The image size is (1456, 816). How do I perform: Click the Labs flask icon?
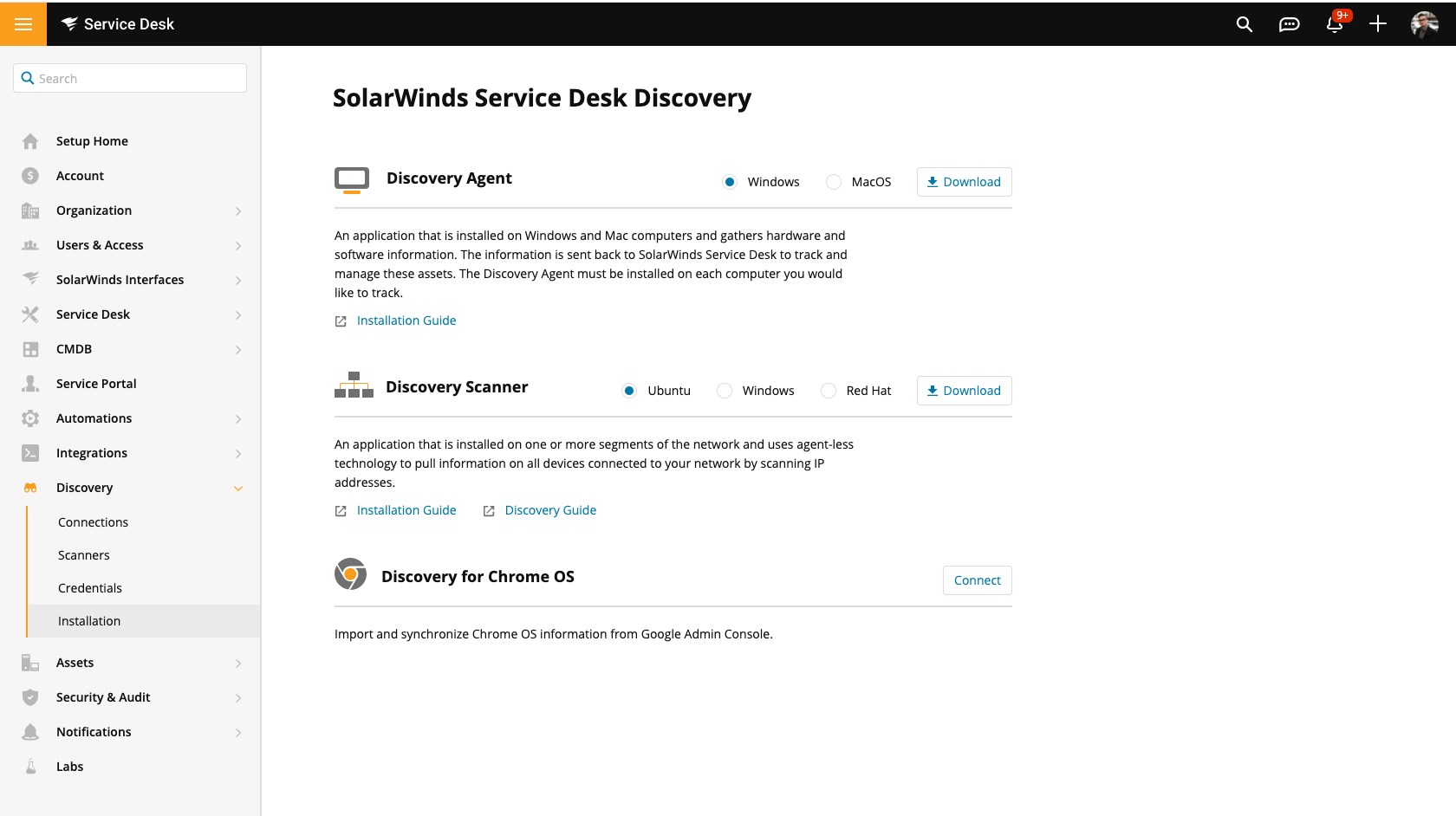point(30,767)
